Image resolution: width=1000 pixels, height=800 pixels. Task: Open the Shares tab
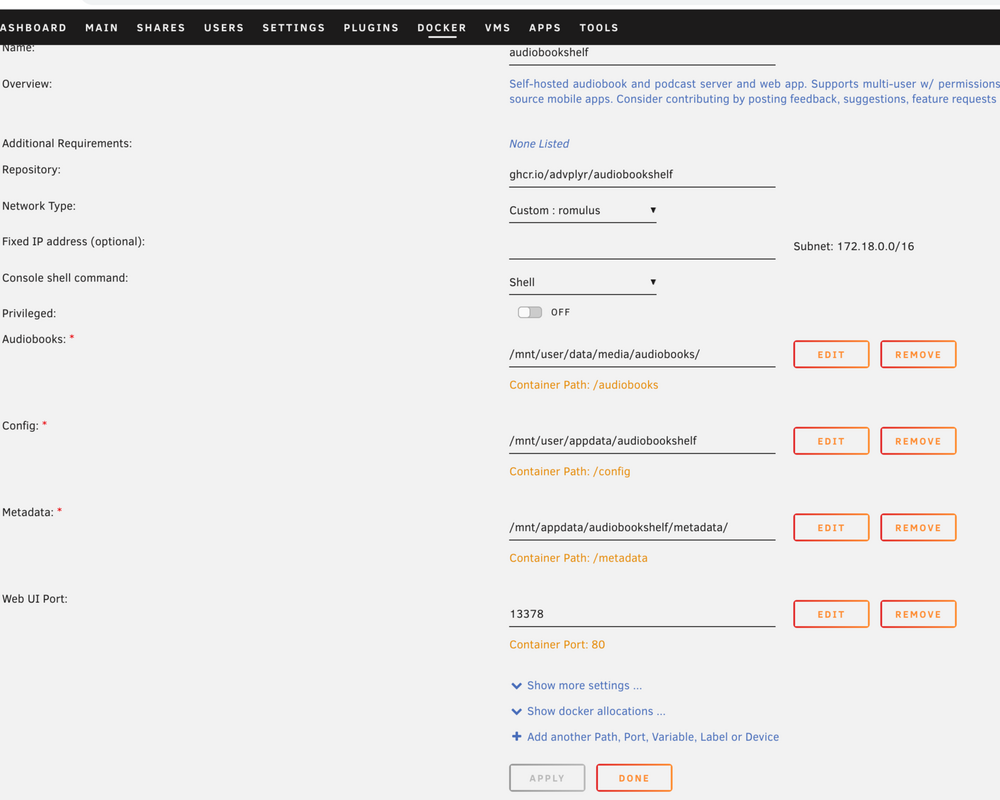(161, 28)
